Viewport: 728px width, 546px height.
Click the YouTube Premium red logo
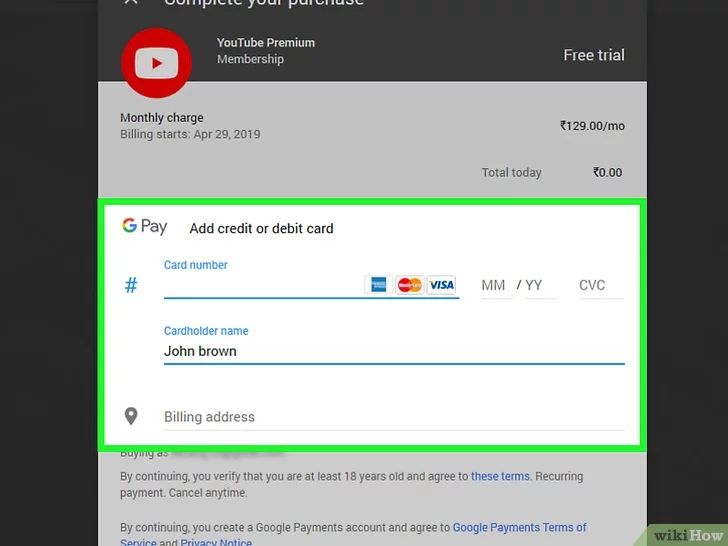coord(156,63)
